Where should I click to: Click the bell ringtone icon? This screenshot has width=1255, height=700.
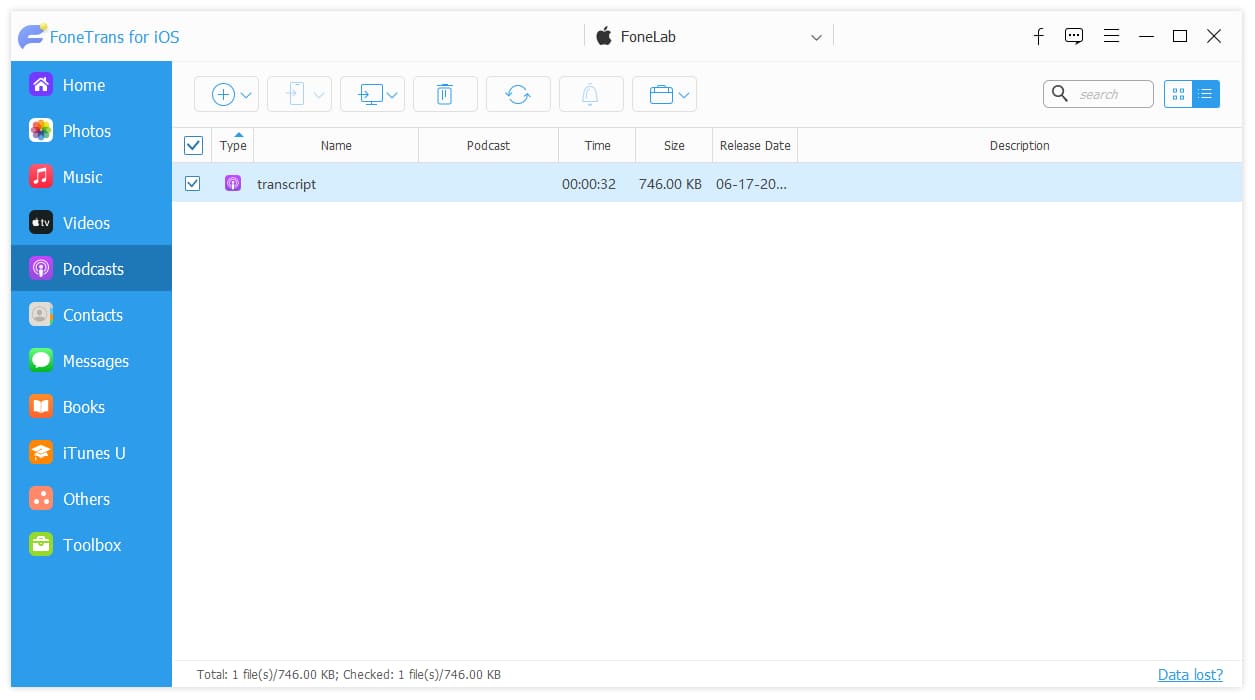pos(591,94)
